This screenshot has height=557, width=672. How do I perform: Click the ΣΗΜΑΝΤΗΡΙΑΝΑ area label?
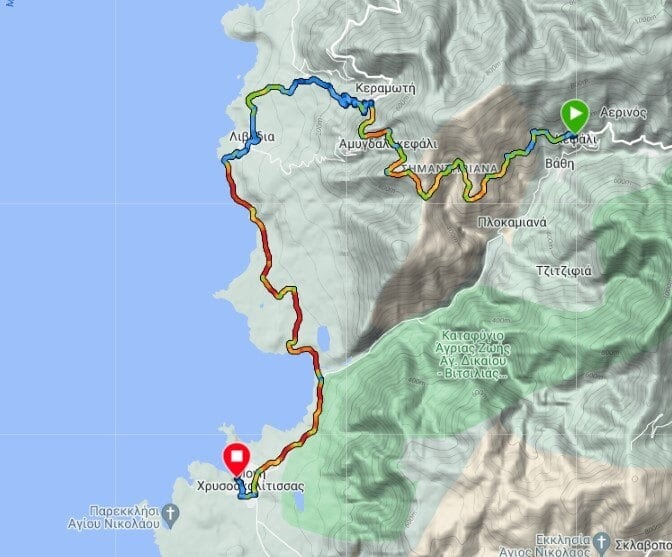click(445, 168)
